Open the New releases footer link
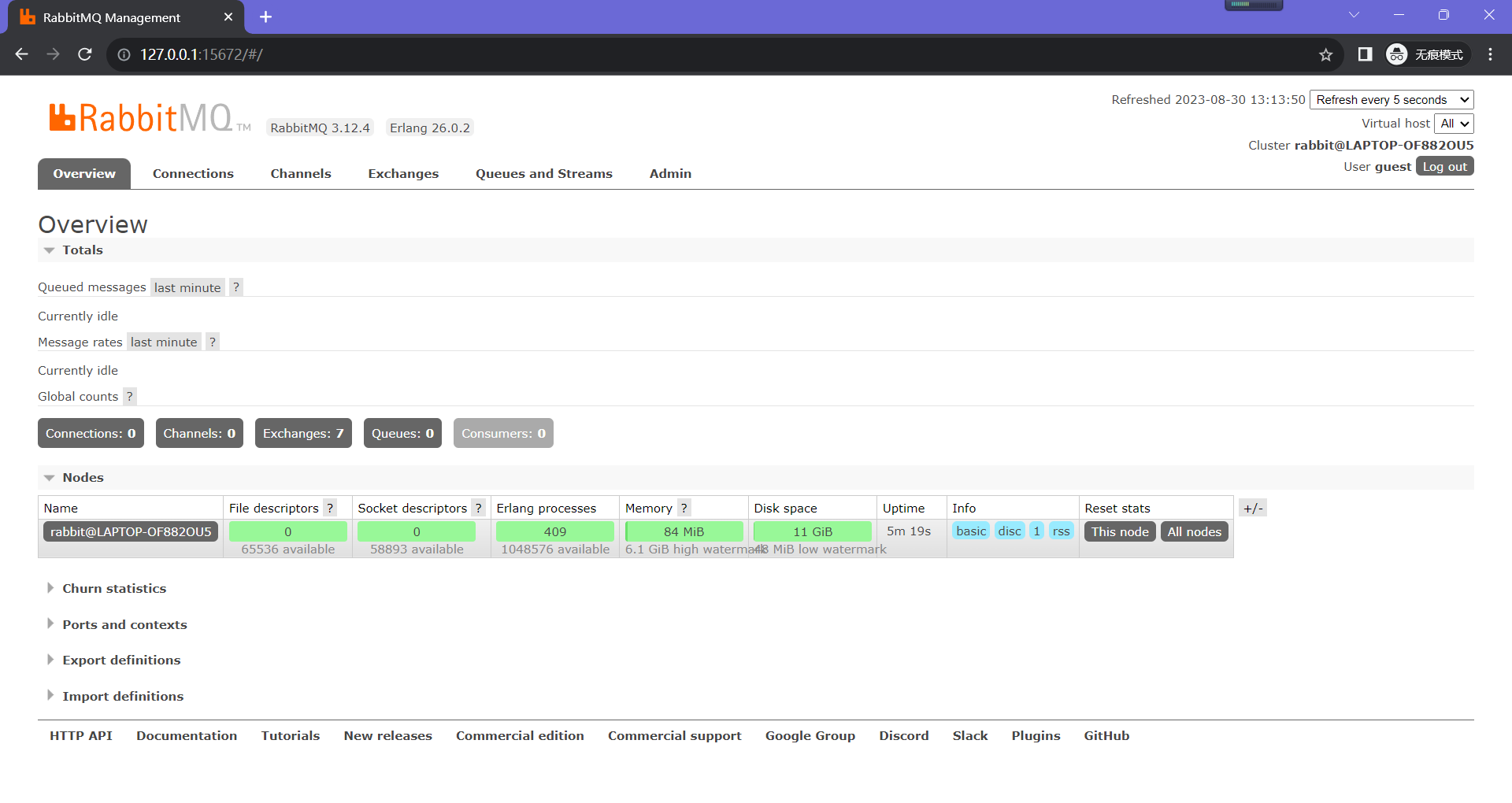This screenshot has width=1512, height=803. pos(388,735)
